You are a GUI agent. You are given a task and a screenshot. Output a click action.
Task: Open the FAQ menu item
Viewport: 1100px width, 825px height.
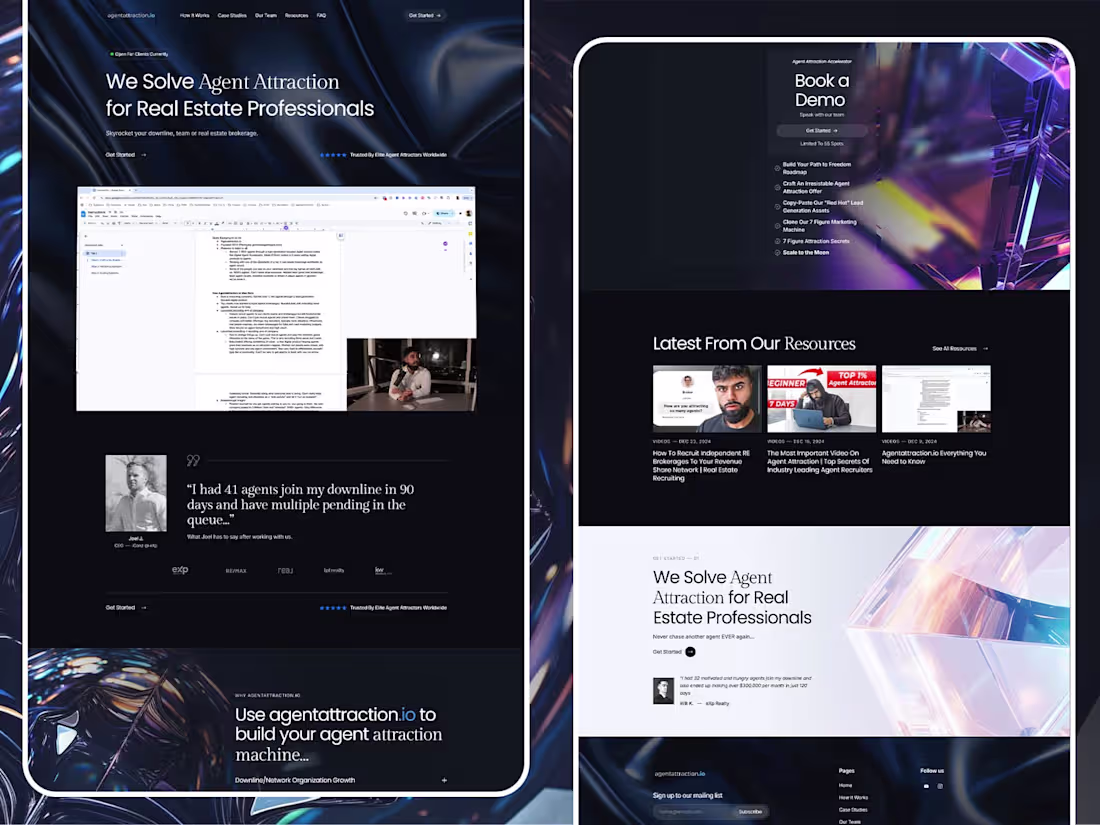click(x=321, y=15)
